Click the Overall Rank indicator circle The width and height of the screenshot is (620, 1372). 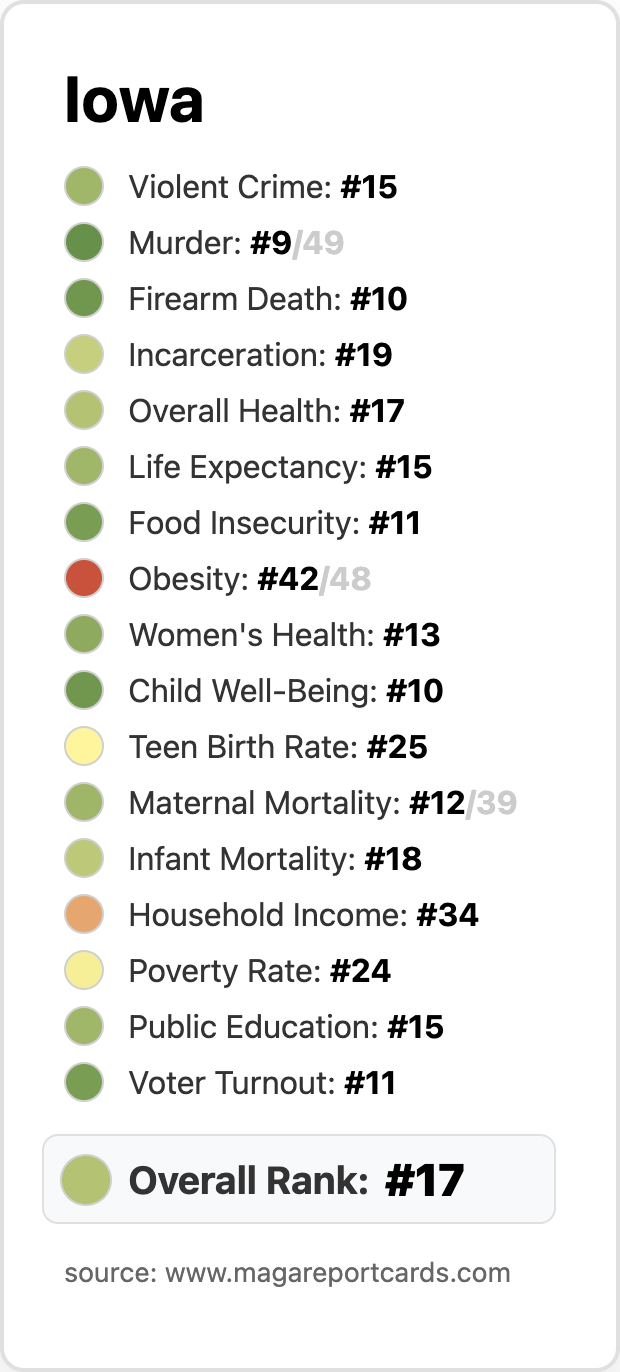point(85,1180)
